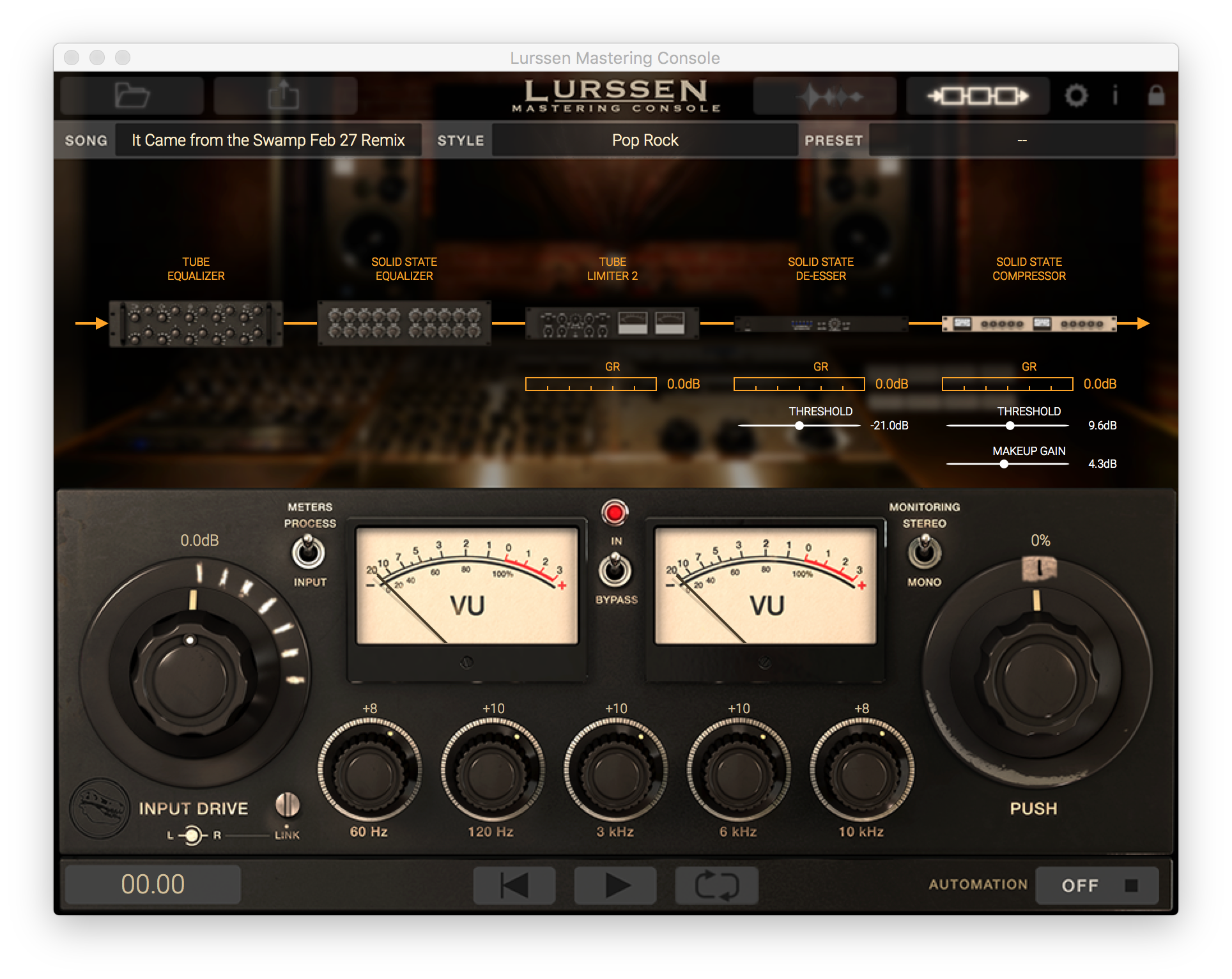Click the 60 Hz EQ knob

point(369,771)
